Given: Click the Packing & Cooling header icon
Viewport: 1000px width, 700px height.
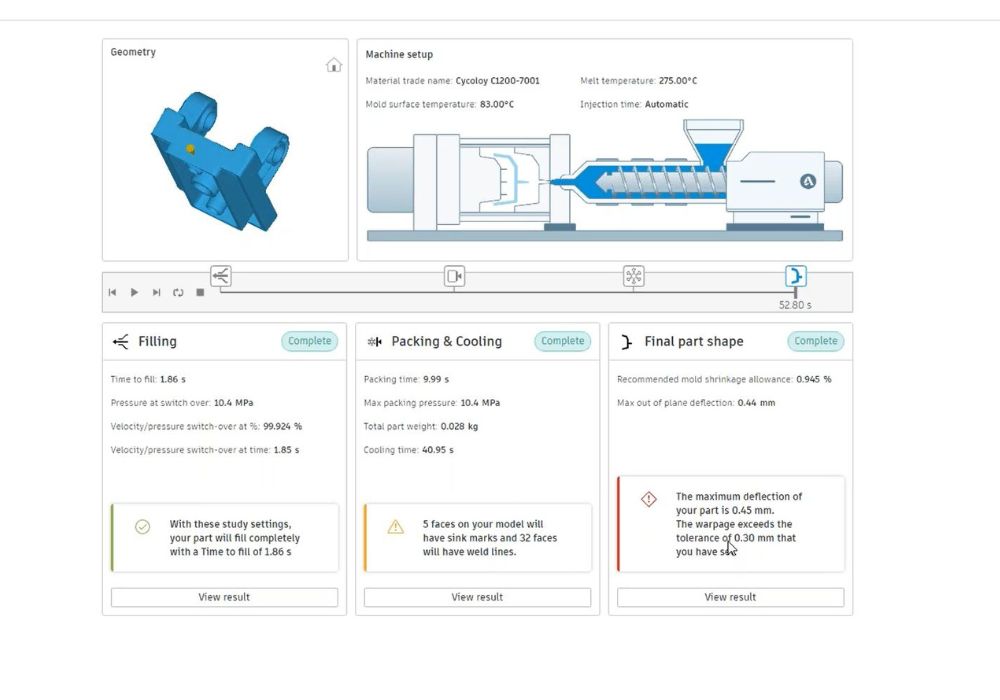Looking at the screenshot, I should [375, 342].
